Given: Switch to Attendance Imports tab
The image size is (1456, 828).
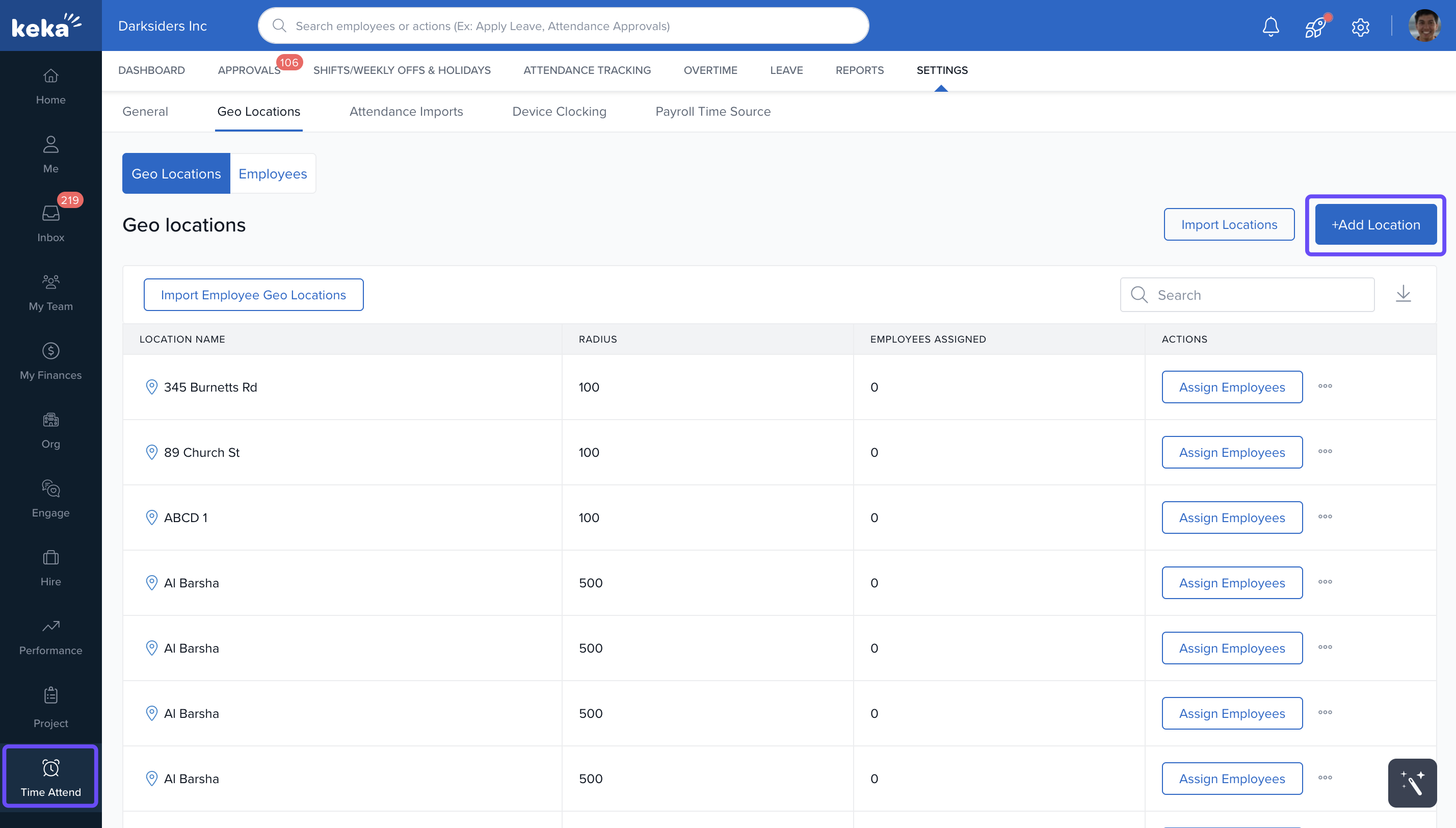Looking at the screenshot, I should [x=406, y=112].
